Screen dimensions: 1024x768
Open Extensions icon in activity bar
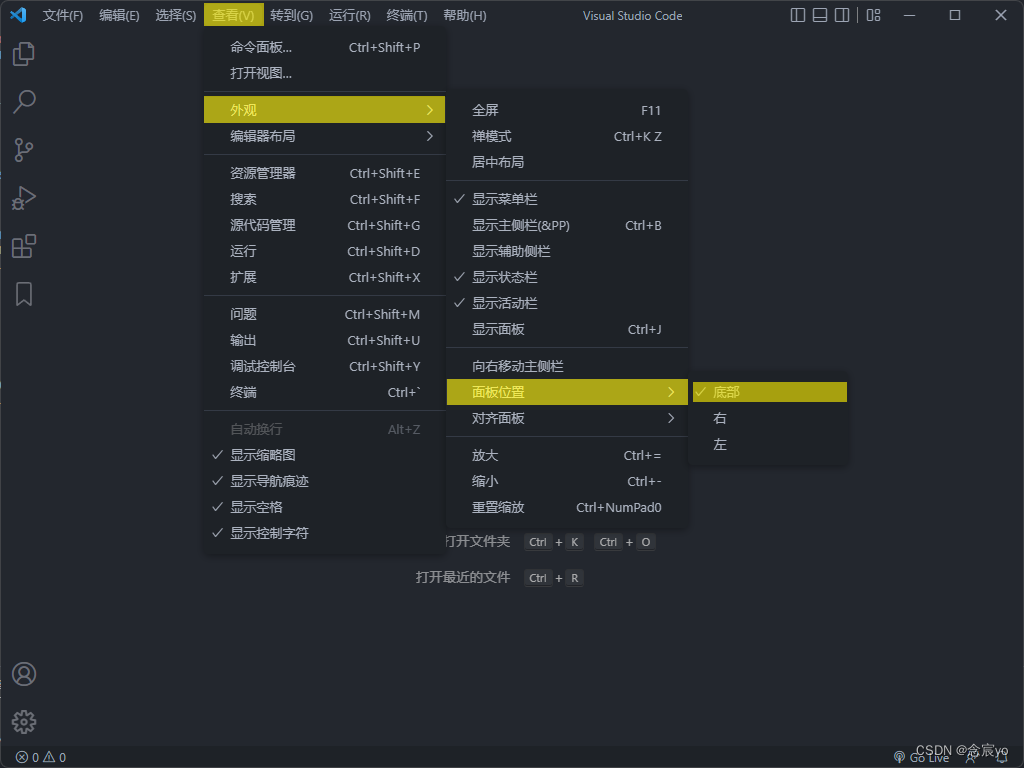[x=24, y=246]
